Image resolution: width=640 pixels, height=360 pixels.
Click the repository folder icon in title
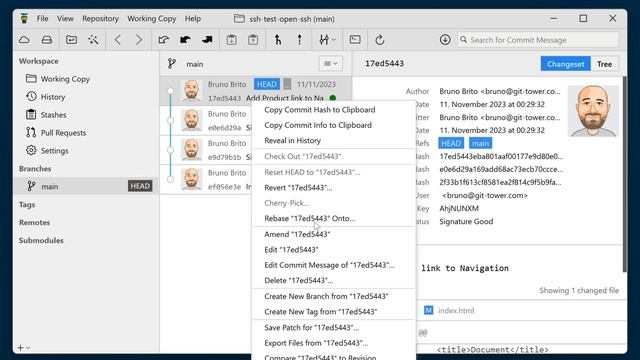[239, 19]
